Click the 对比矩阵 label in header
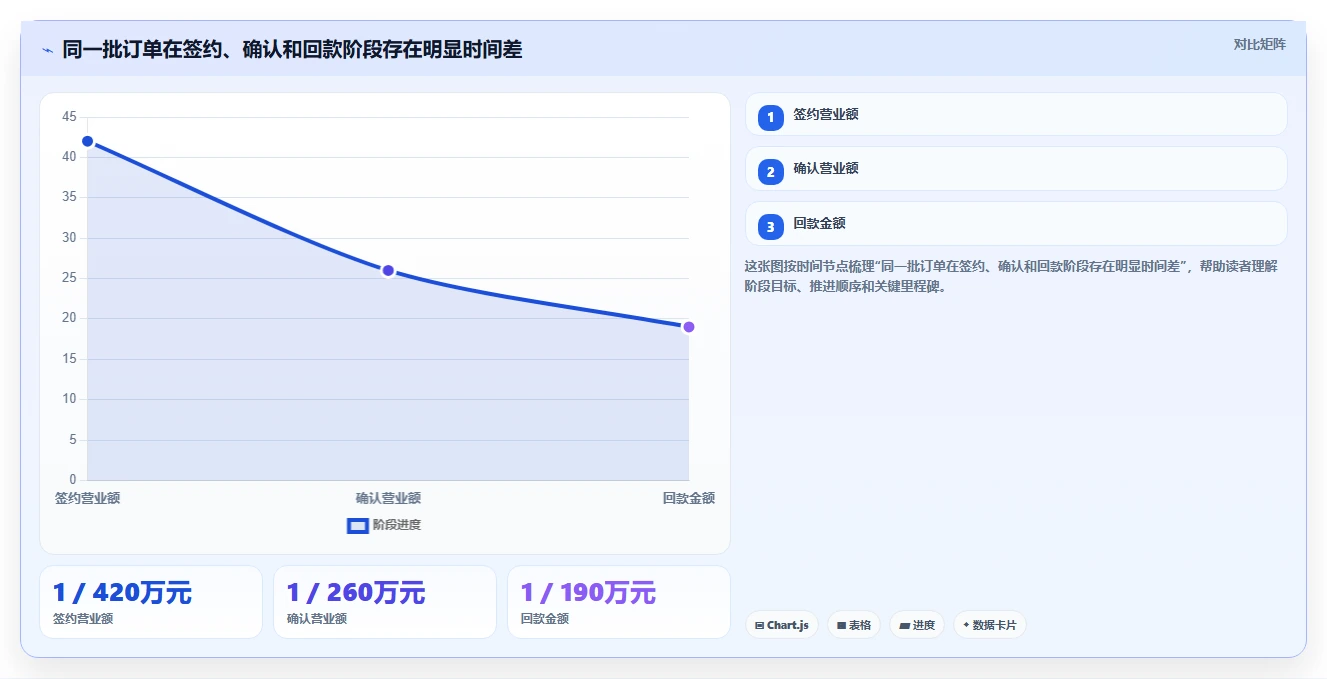1327x679 pixels. [x=1259, y=44]
